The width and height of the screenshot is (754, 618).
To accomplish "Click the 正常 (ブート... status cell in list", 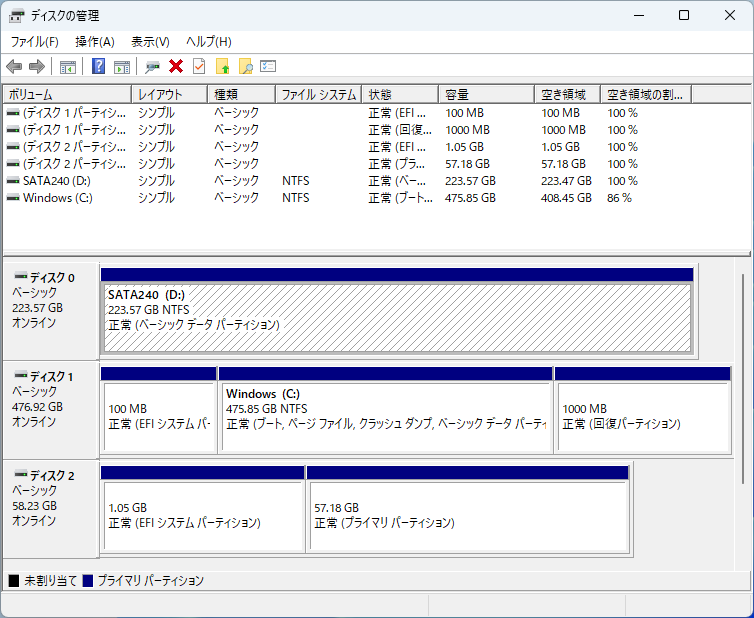I will coord(400,198).
